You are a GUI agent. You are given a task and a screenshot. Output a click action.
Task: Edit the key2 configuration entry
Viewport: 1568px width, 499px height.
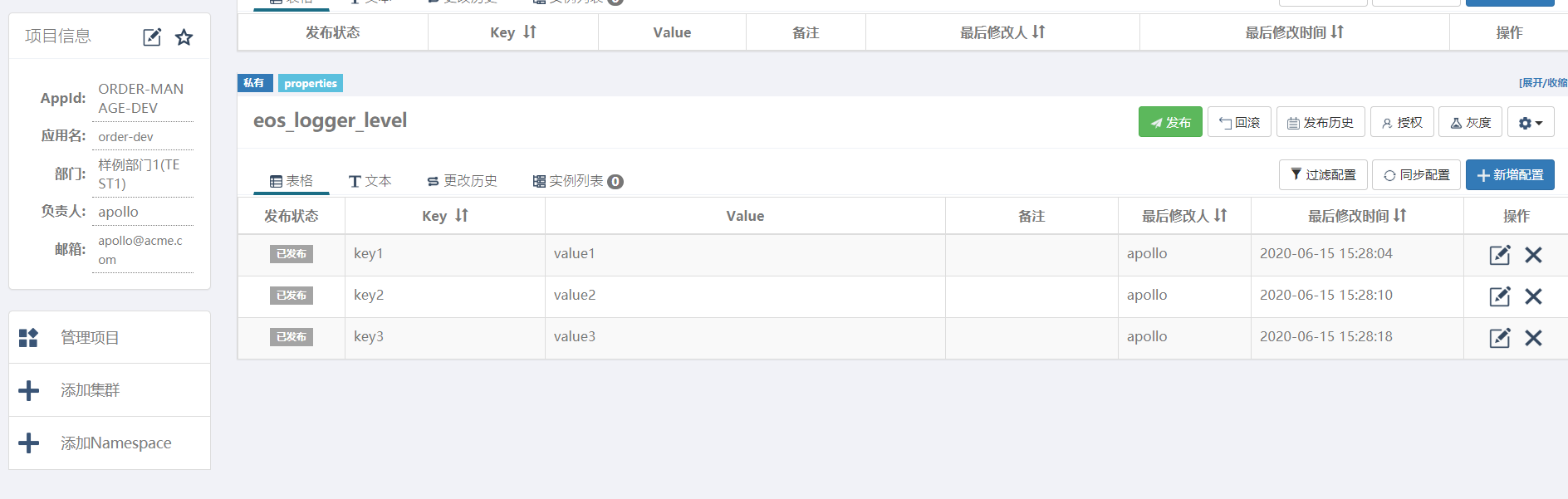click(x=1499, y=296)
